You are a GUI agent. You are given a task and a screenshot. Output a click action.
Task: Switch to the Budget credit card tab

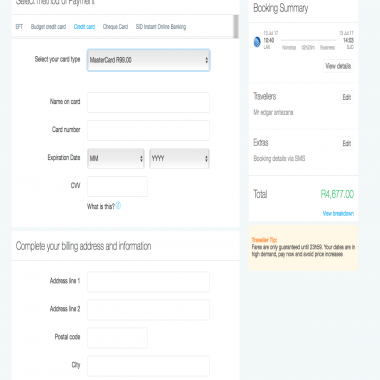pyautogui.click(x=48, y=27)
